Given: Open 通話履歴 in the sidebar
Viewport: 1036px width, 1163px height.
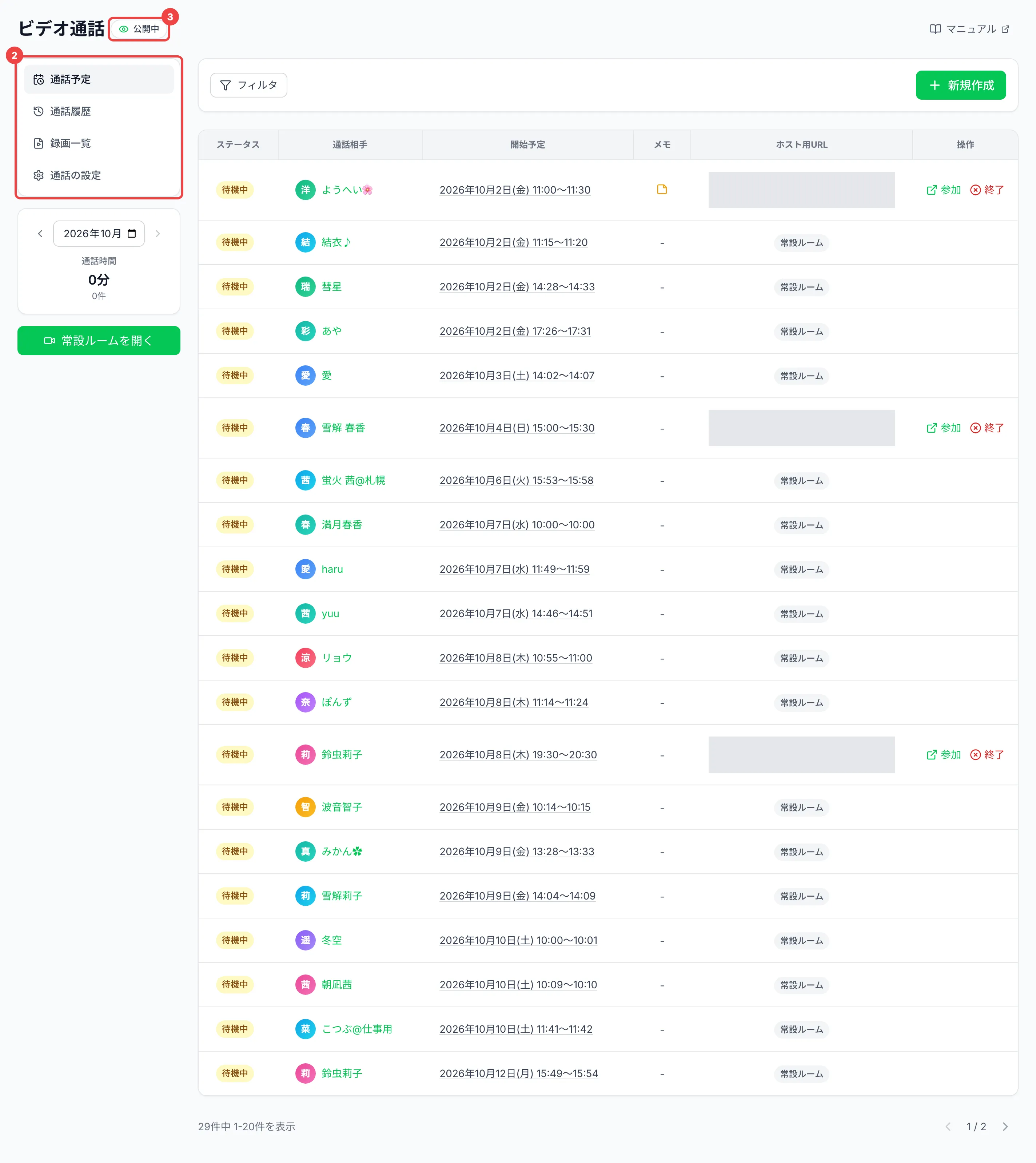Looking at the screenshot, I should pyautogui.click(x=99, y=111).
